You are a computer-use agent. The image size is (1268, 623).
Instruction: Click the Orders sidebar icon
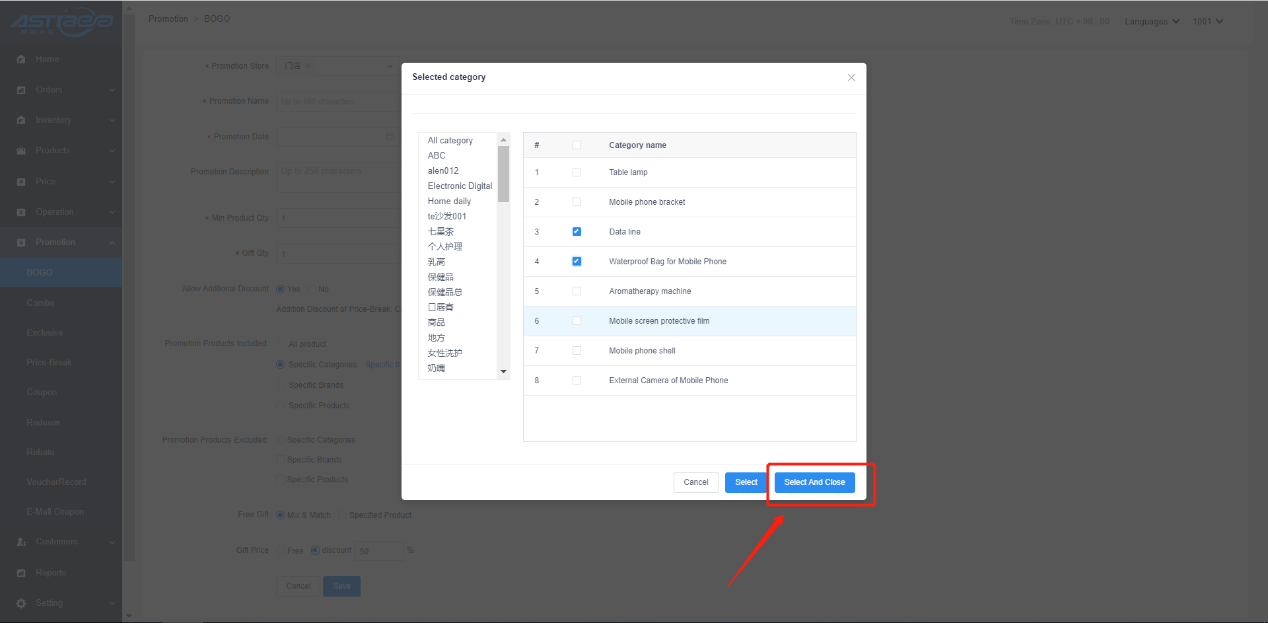click(21, 90)
